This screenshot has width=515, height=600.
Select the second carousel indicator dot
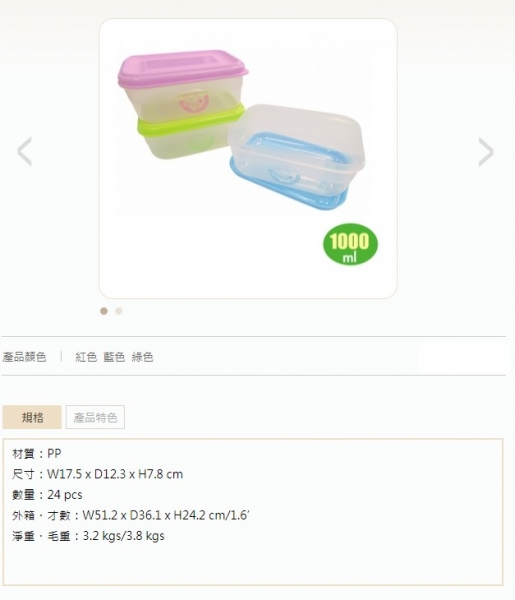(x=119, y=311)
